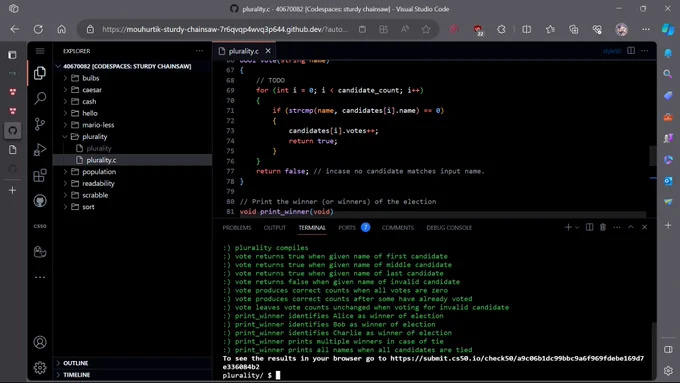Open the GitHub view in activity bar
The height and width of the screenshot is (383, 680).
tap(40, 201)
